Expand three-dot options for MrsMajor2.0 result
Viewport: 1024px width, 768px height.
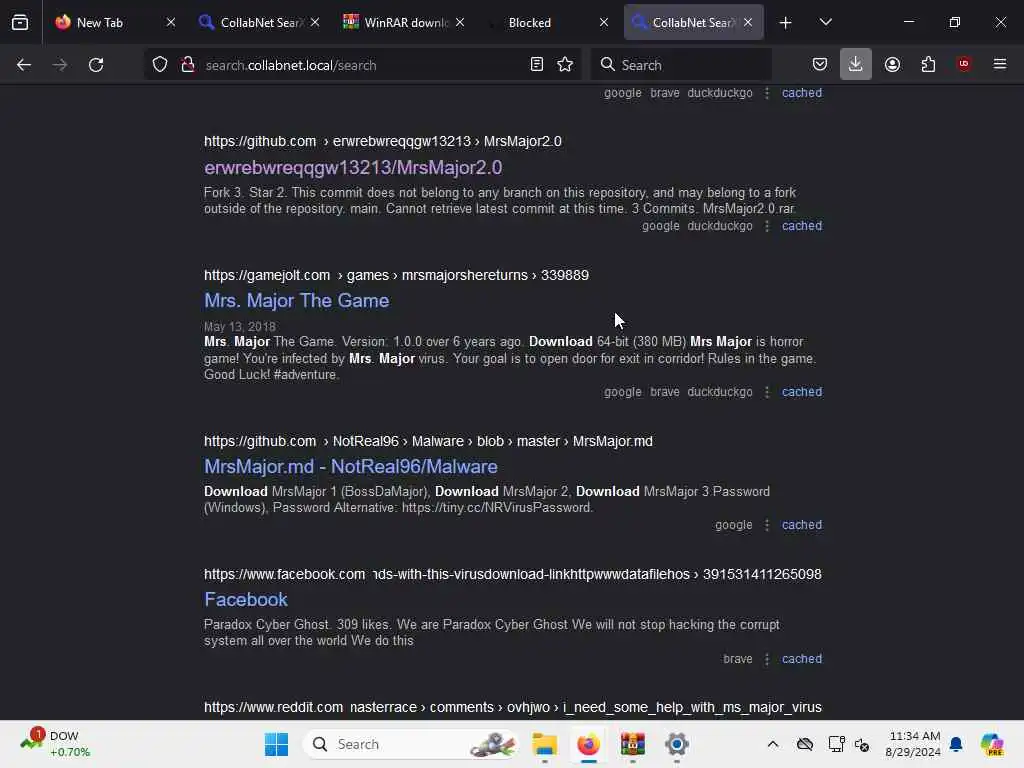[767, 226]
